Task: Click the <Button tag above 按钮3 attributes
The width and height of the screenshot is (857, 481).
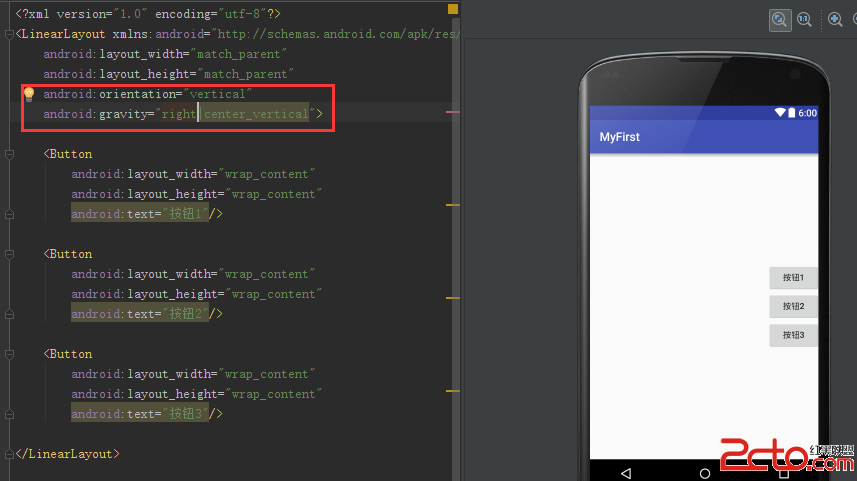Action: click(68, 354)
